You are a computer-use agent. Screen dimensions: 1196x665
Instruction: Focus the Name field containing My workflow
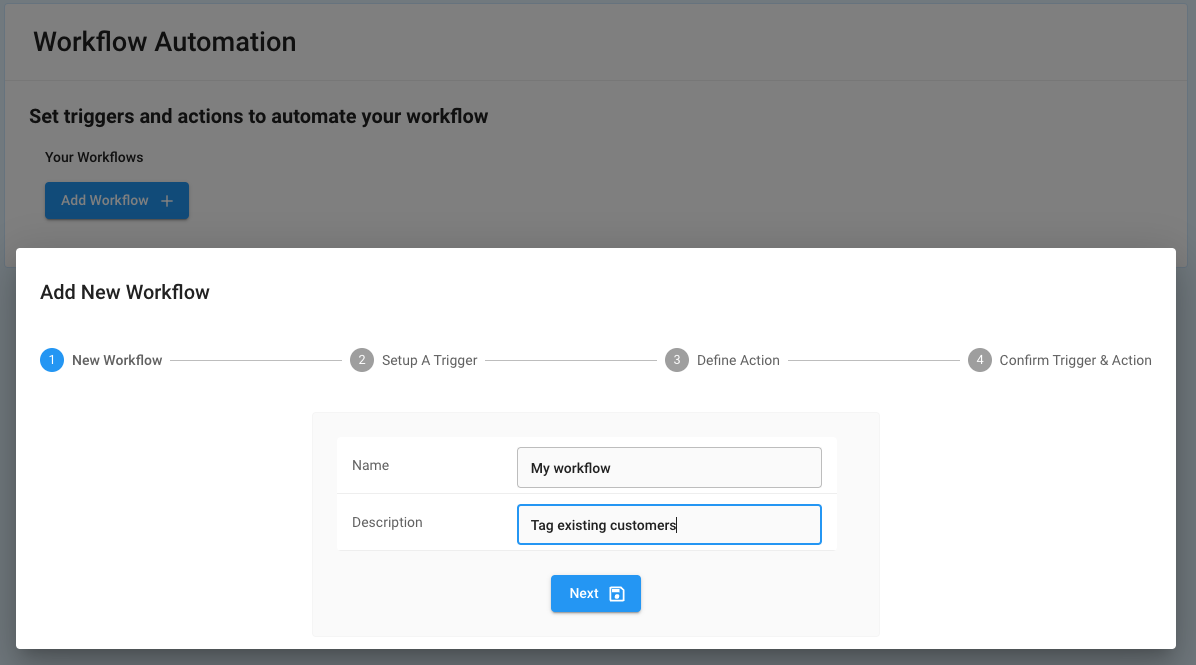pyautogui.click(x=669, y=468)
